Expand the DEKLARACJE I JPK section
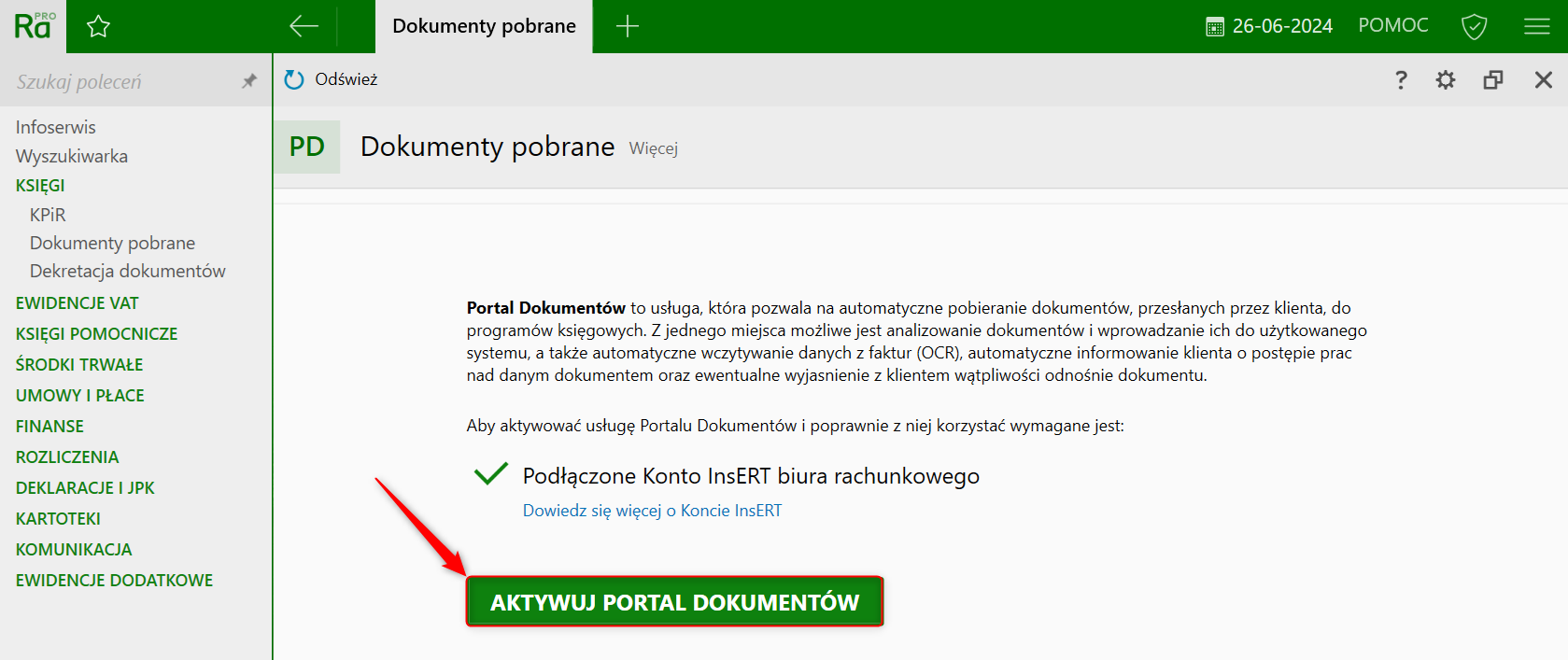This screenshot has width=1568, height=660. (85, 487)
